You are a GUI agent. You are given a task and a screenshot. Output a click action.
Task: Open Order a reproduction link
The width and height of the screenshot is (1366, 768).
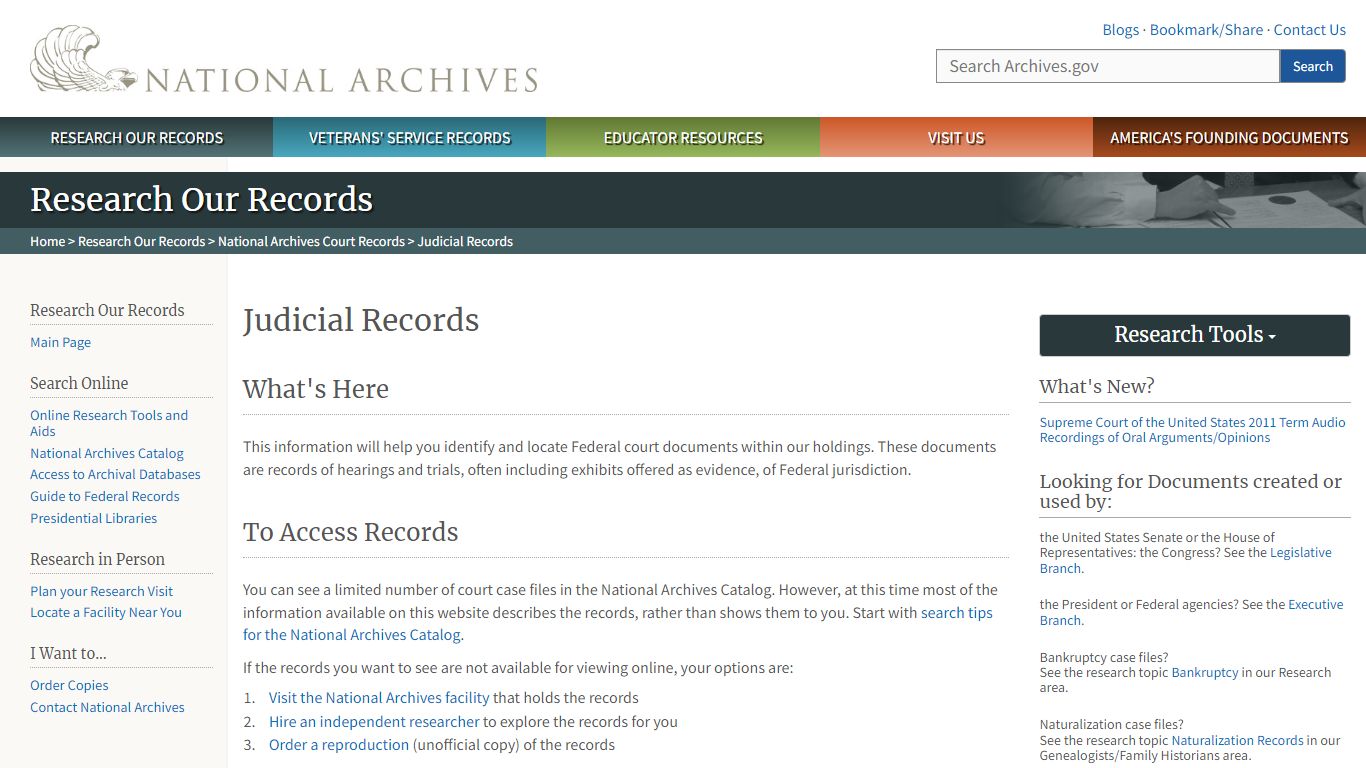[x=339, y=745]
